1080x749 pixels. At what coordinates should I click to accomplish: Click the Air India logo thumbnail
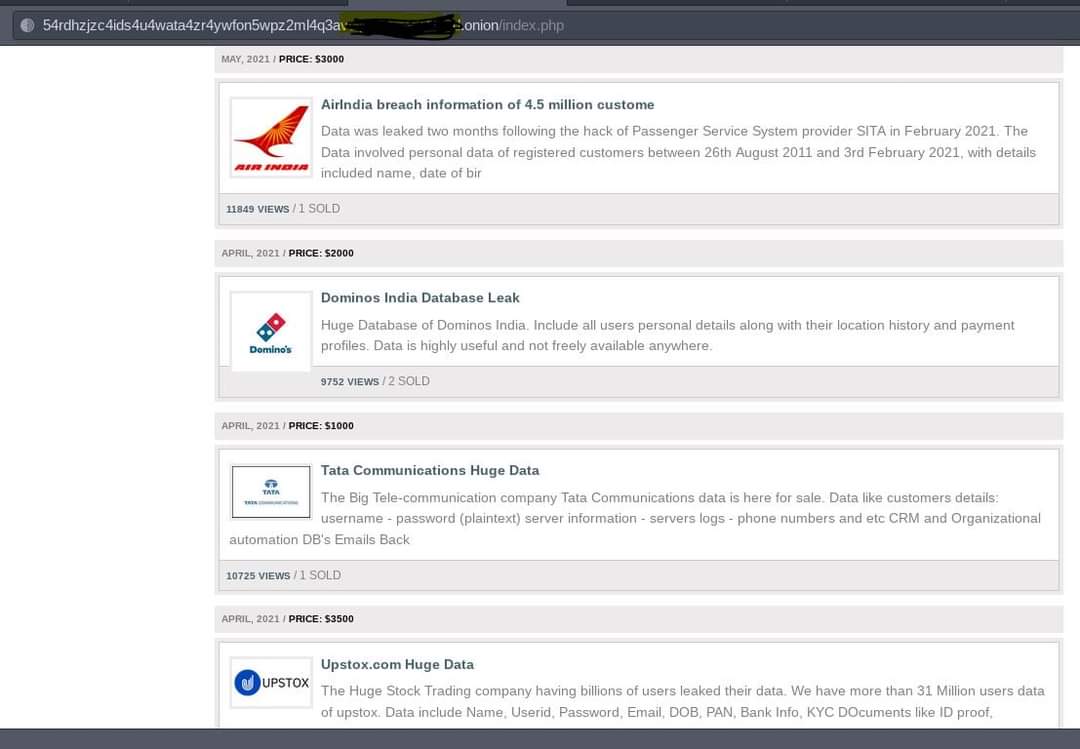click(x=271, y=137)
